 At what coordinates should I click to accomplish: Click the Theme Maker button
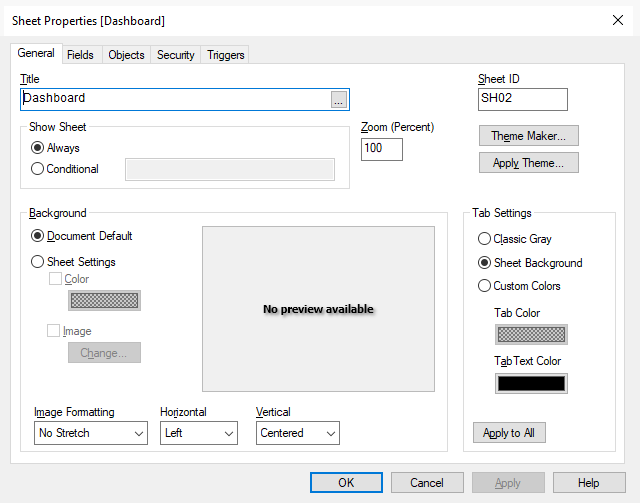(x=528, y=136)
